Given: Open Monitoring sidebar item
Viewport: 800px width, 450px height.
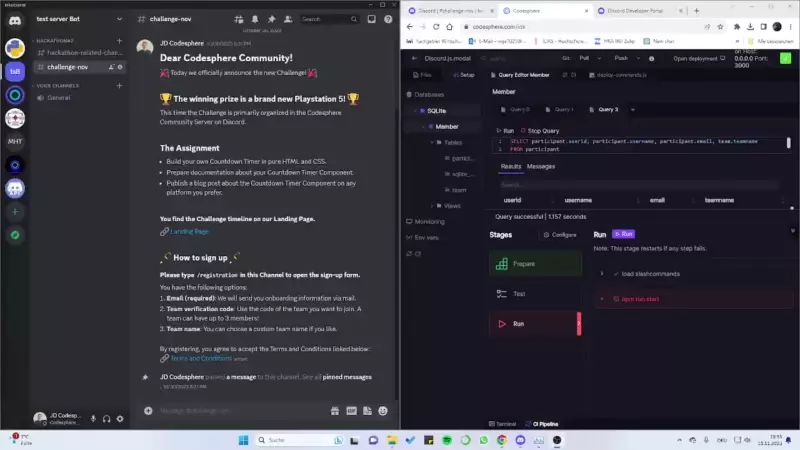Looking at the screenshot, I should pyautogui.click(x=425, y=221).
